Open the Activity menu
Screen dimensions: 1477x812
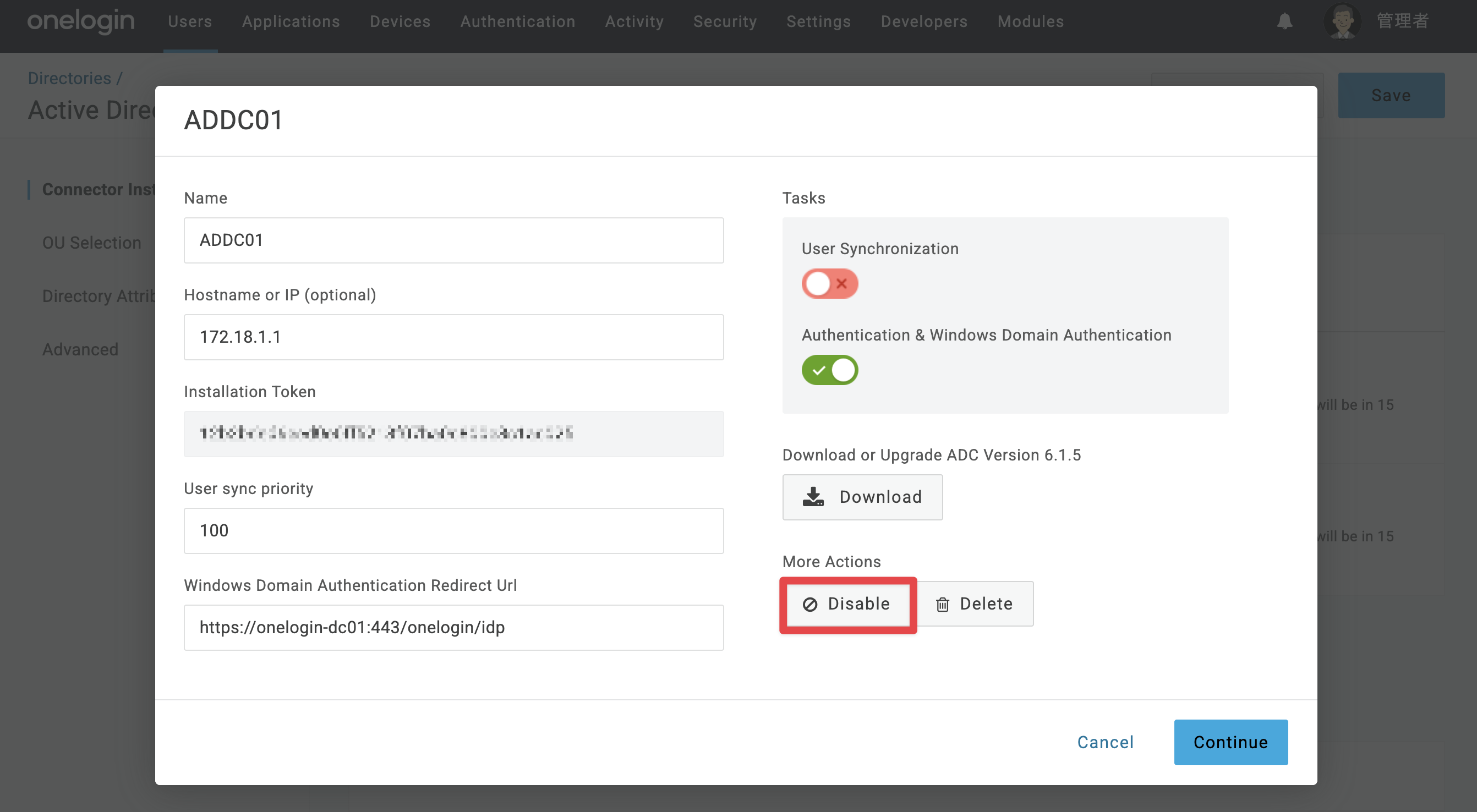tap(634, 22)
